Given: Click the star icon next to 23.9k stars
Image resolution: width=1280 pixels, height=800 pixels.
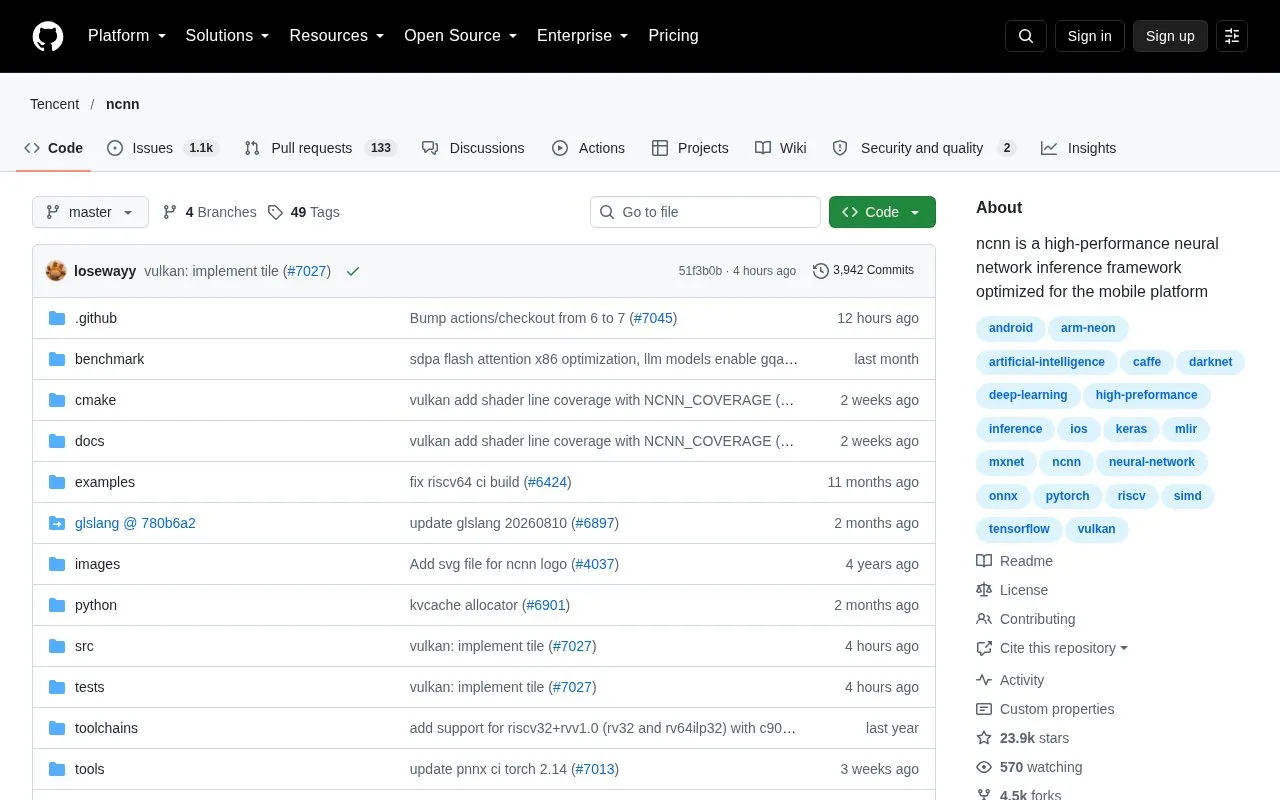Looking at the screenshot, I should (x=984, y=738).
